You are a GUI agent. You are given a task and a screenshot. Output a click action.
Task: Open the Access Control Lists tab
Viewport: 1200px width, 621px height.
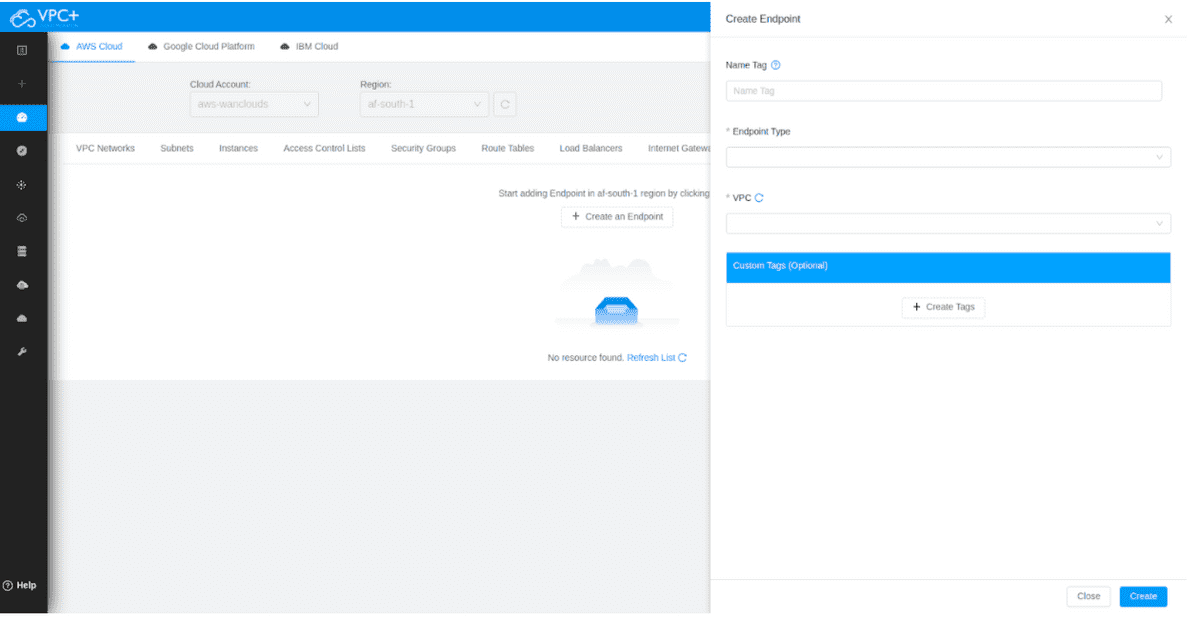pyautogui.click(x=324, y=148)
